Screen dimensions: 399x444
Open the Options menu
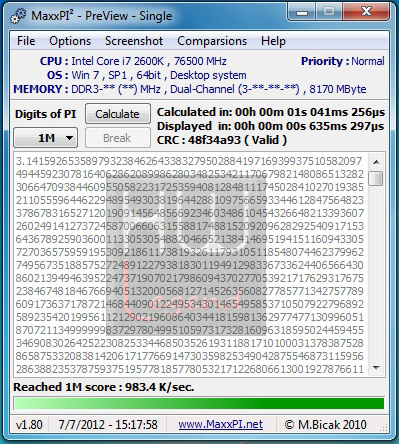[x=70, y=41]
